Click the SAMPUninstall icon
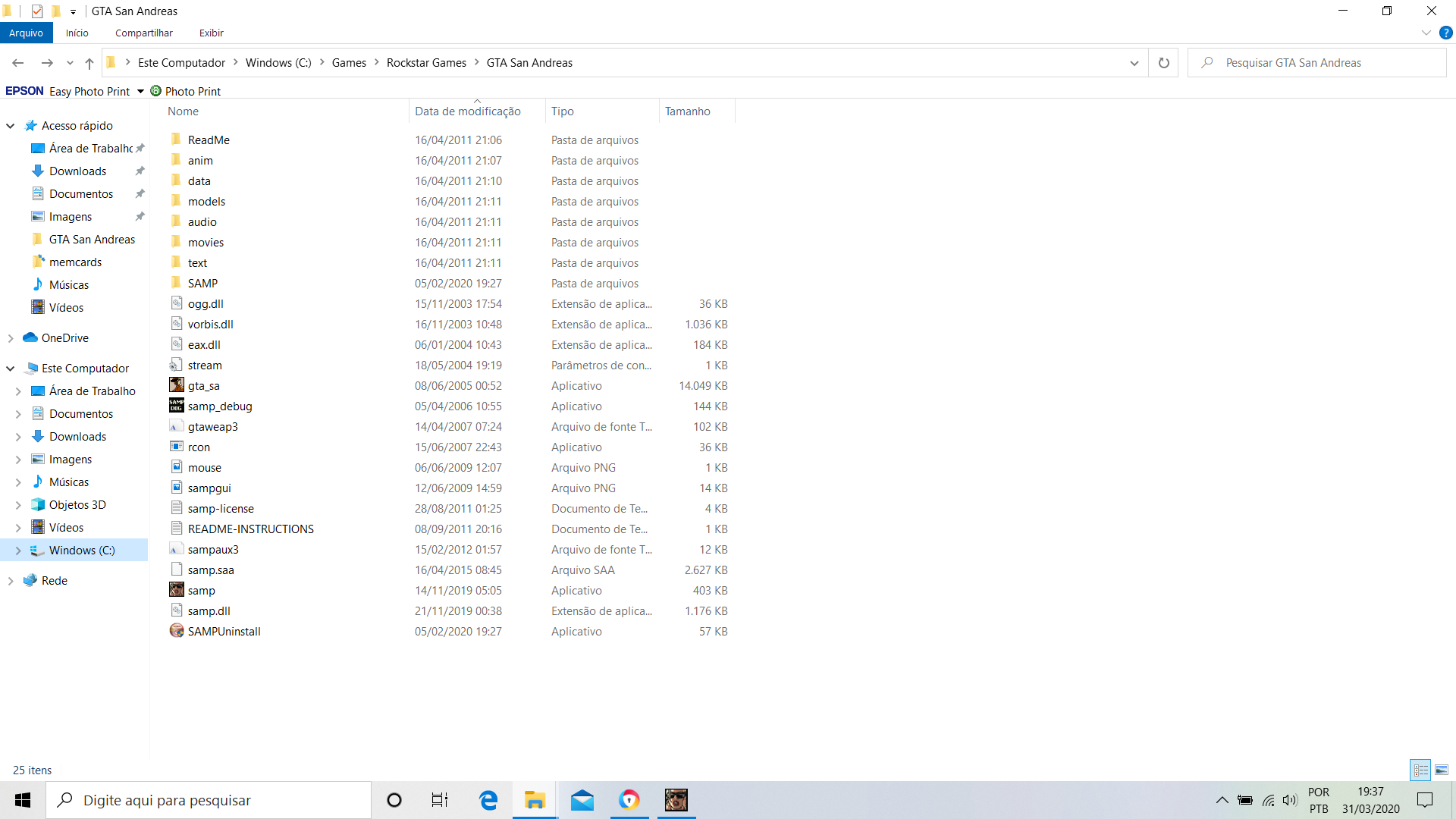Viewport: 1456px width, 819px height. pyautogui.click(x=177, y=631)
